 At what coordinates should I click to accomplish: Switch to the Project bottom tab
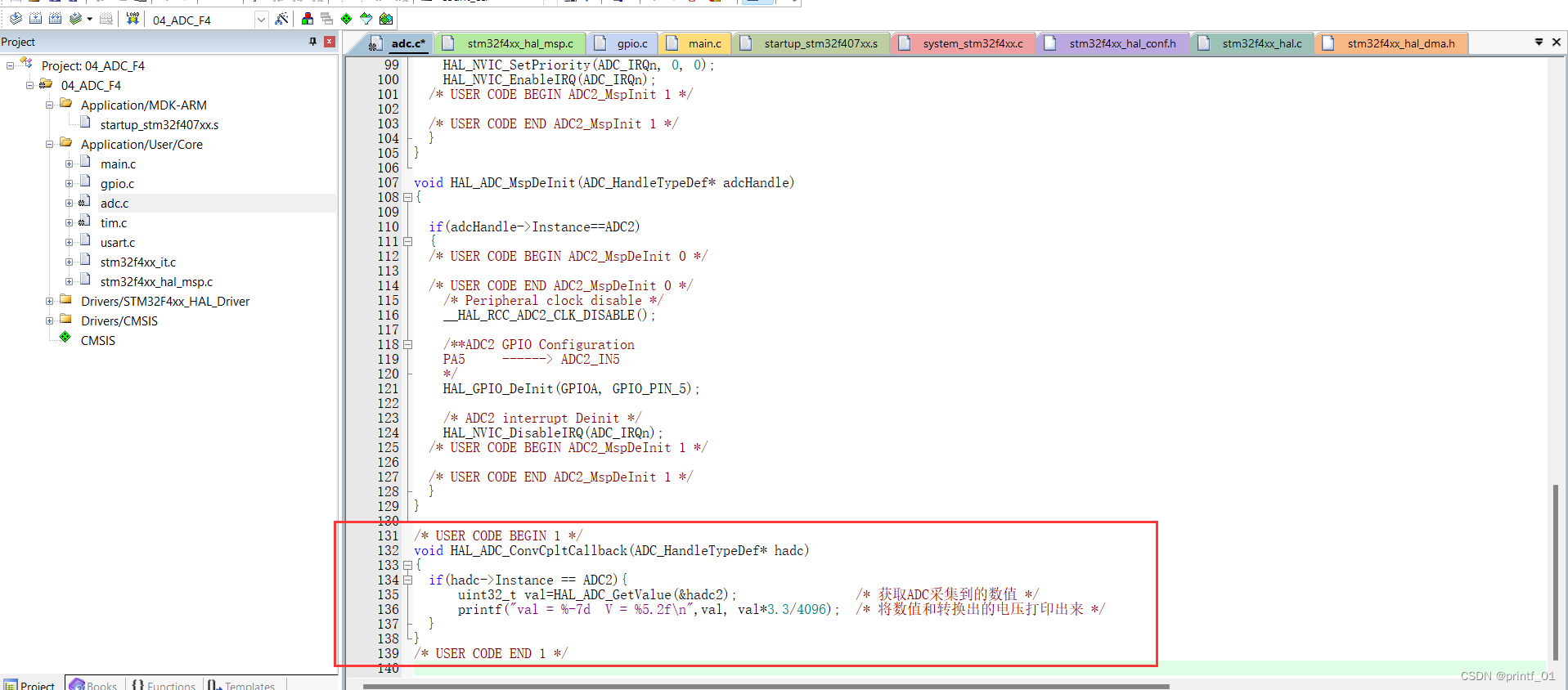click(x=29, y=684)
